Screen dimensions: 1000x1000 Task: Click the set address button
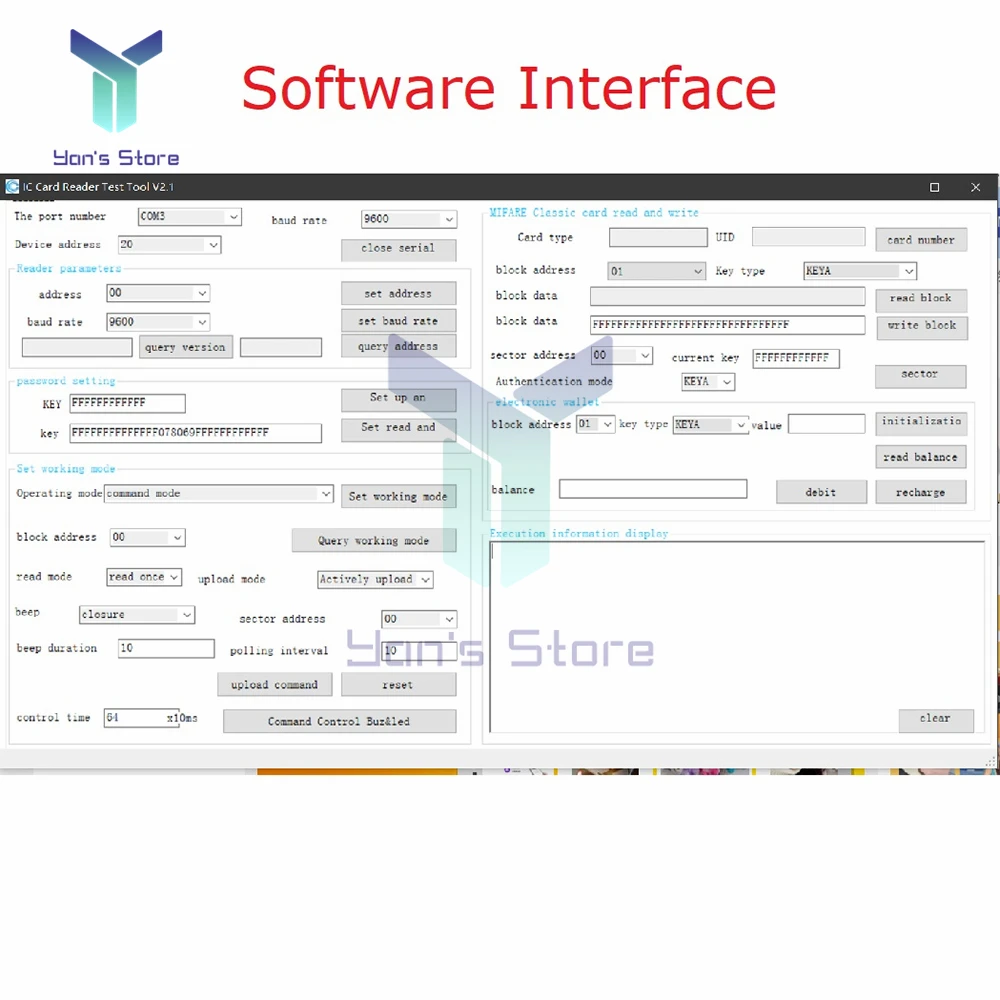coord(399,294)
